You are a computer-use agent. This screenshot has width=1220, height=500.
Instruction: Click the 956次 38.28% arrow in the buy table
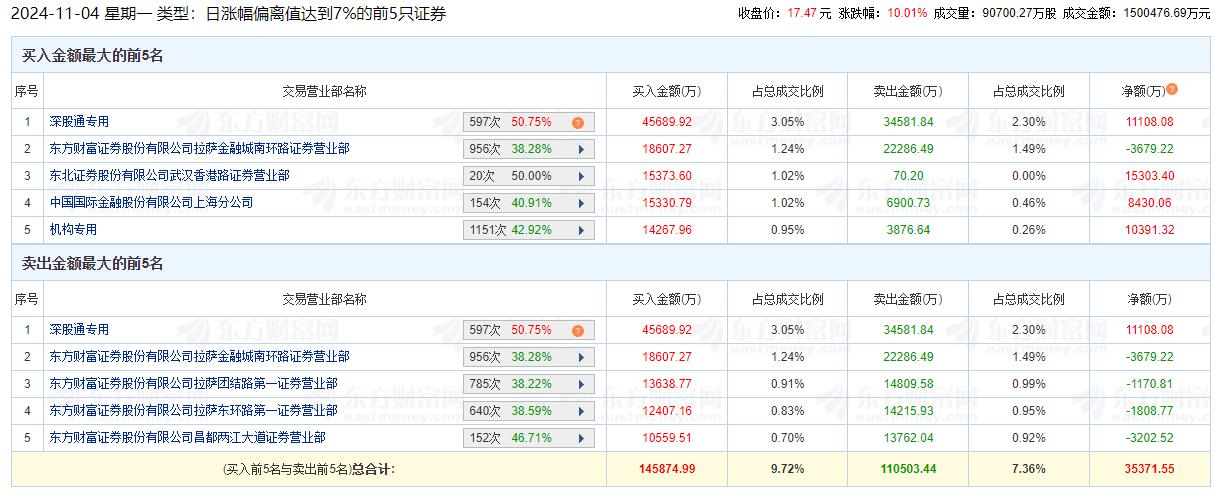point(581,149)
